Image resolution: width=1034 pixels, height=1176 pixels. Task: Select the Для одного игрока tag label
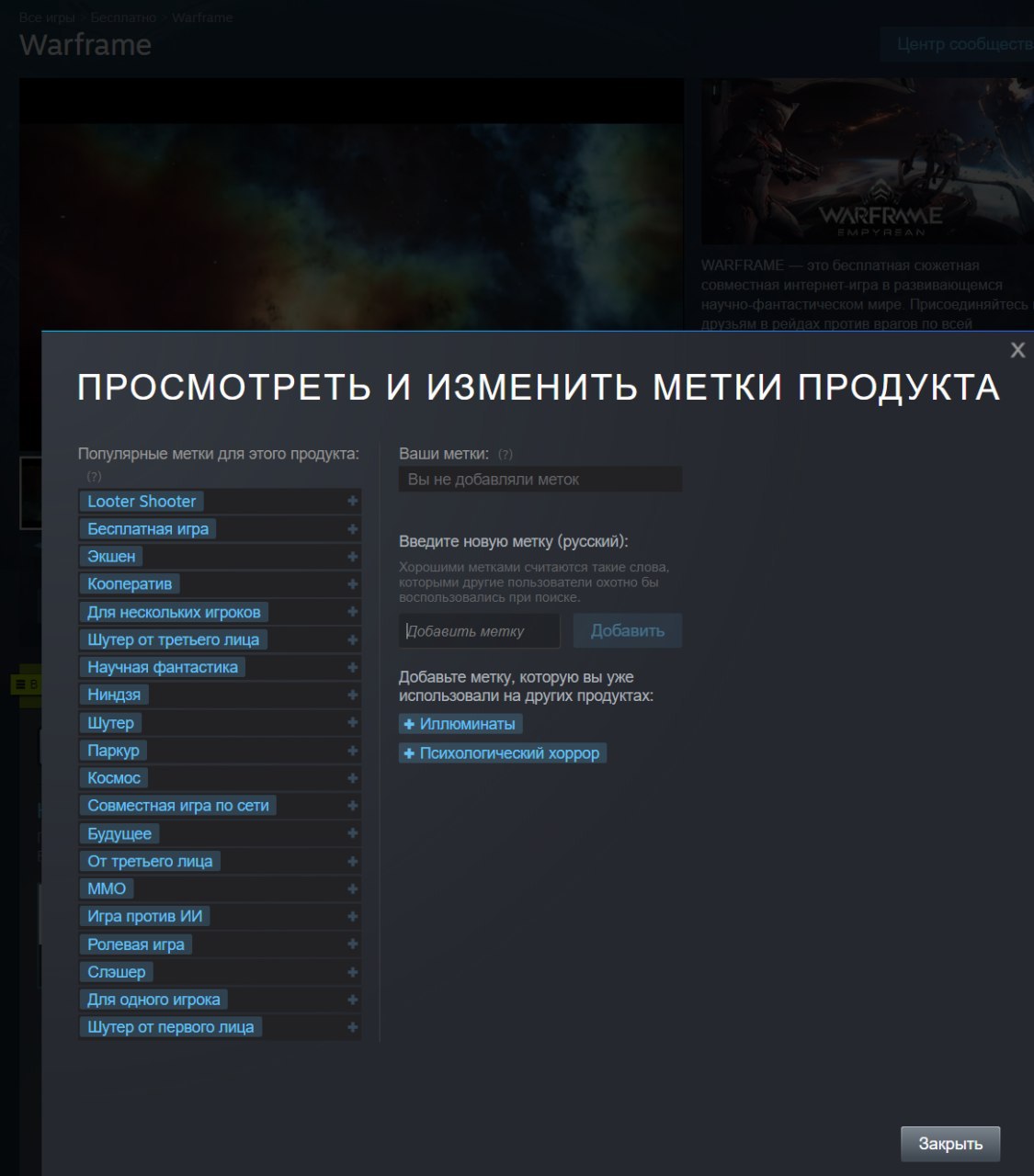tap(153, 1000)
